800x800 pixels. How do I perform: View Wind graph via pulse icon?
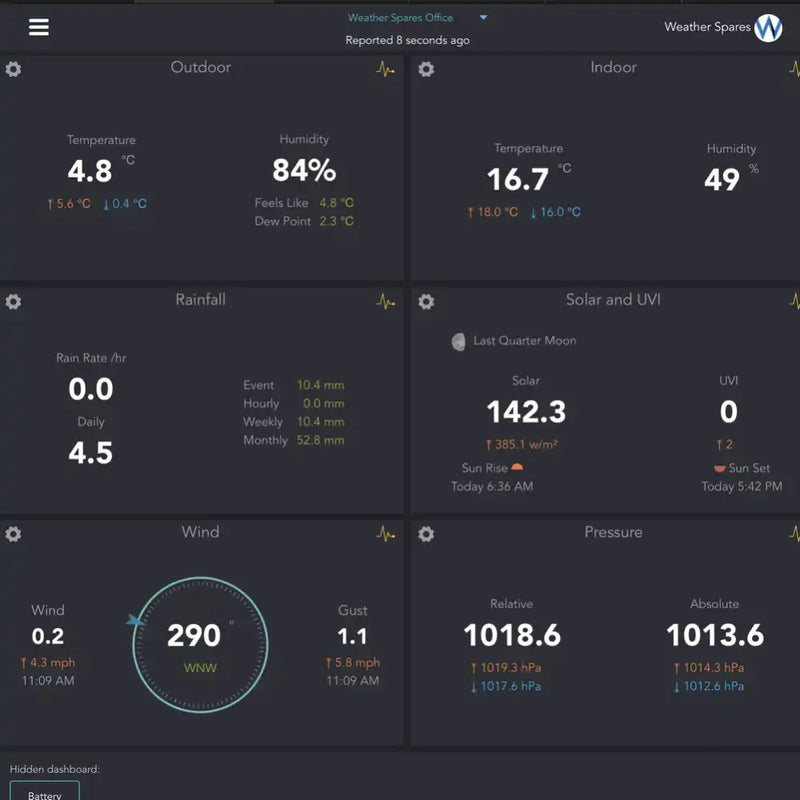tap(386, 534)
